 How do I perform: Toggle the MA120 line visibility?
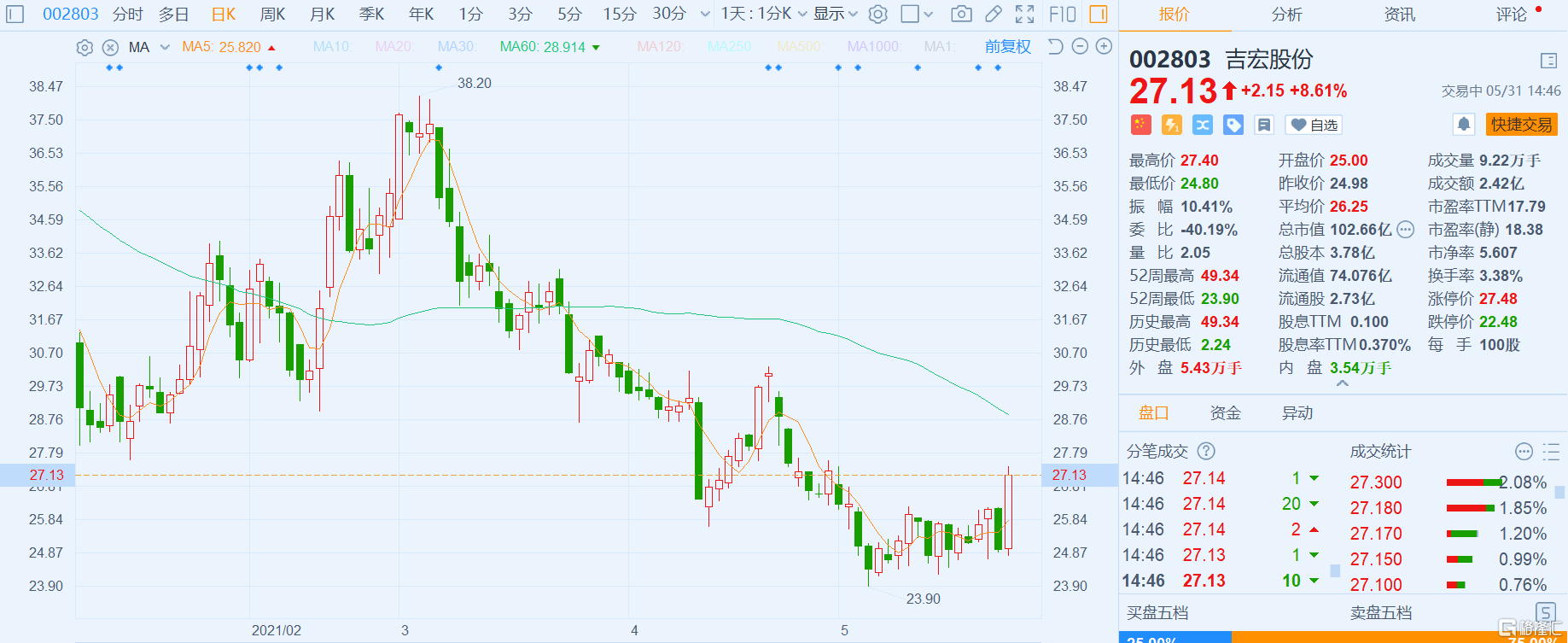(x=660, y=47)
